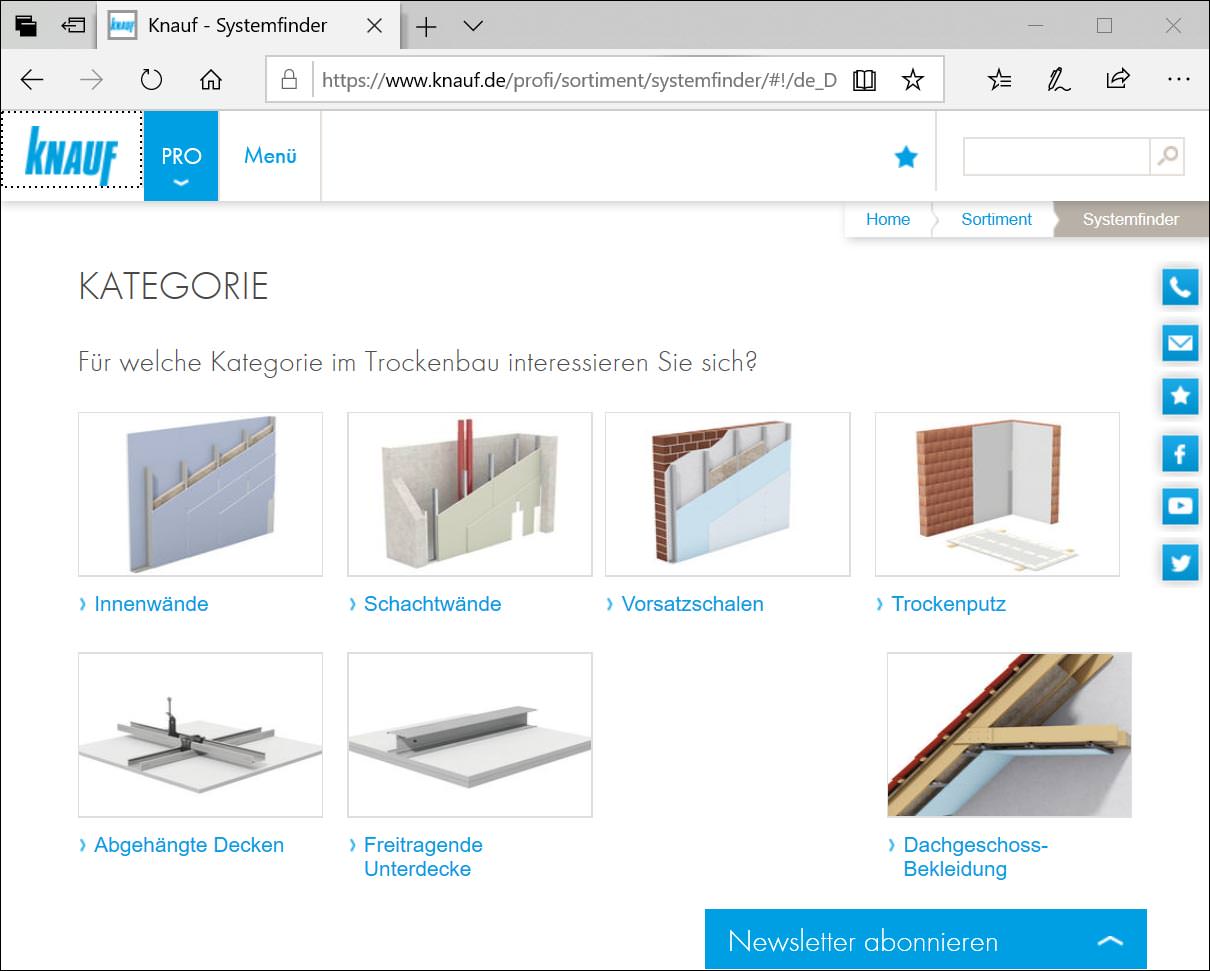Viewport: 1210px width, 971px height.
Task: Go to browser home page
Action: point(210,80)
